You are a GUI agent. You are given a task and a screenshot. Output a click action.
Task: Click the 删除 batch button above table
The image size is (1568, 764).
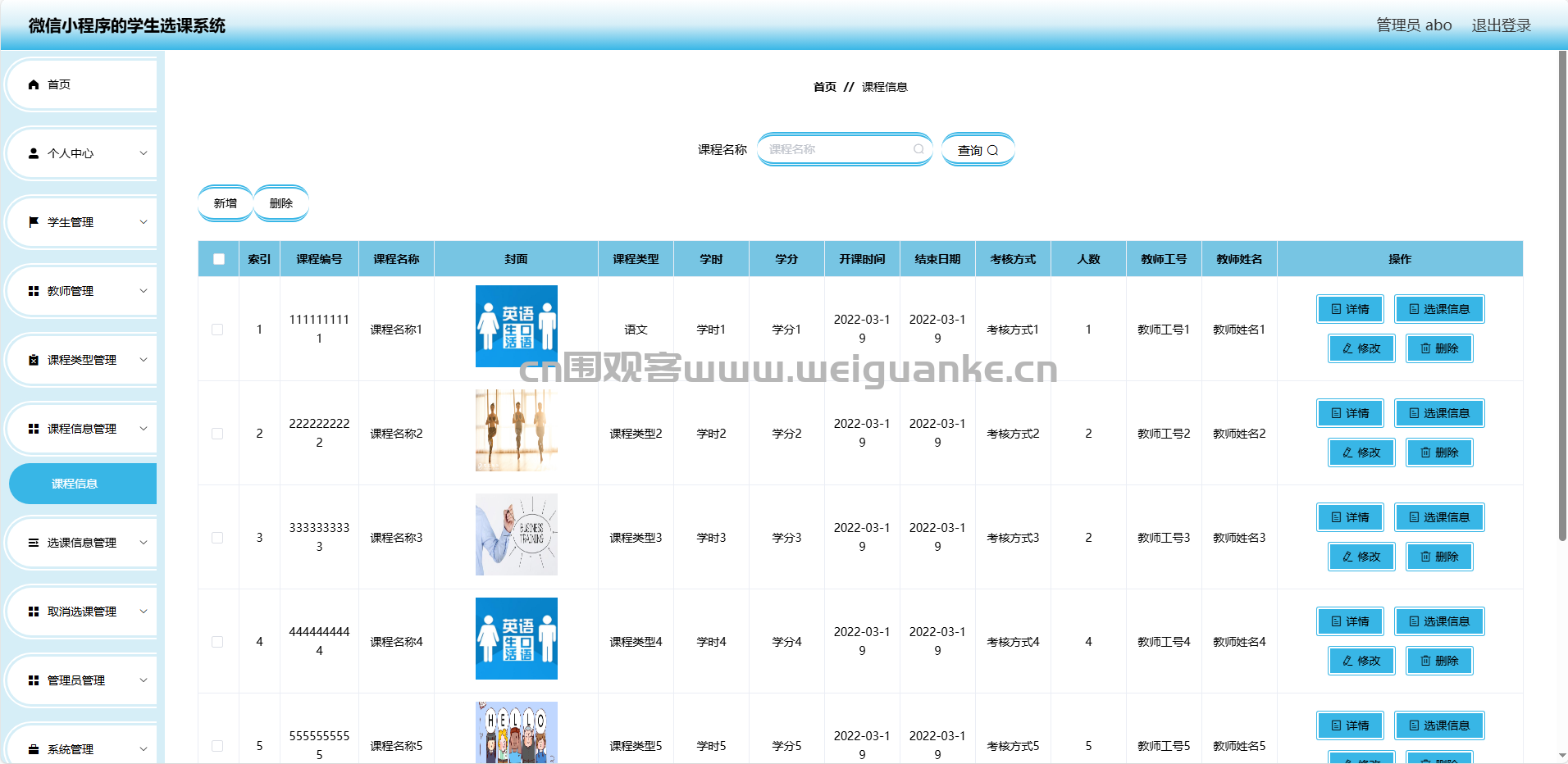tap(281, 203)
